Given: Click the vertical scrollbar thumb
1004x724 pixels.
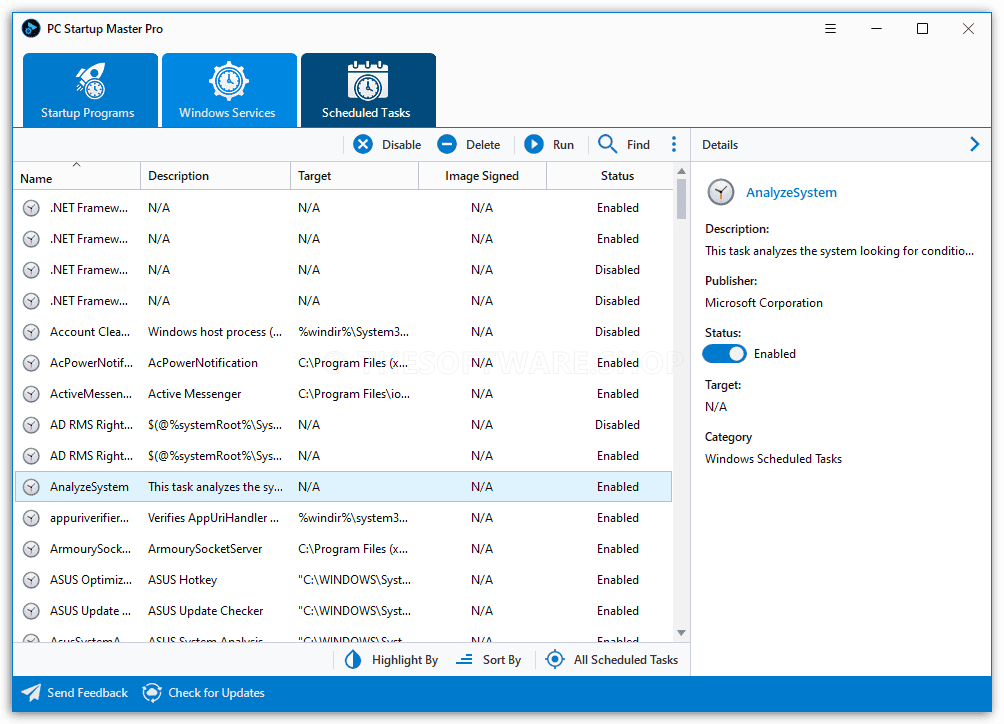Looking at the screenshot, I should (681, 198).
